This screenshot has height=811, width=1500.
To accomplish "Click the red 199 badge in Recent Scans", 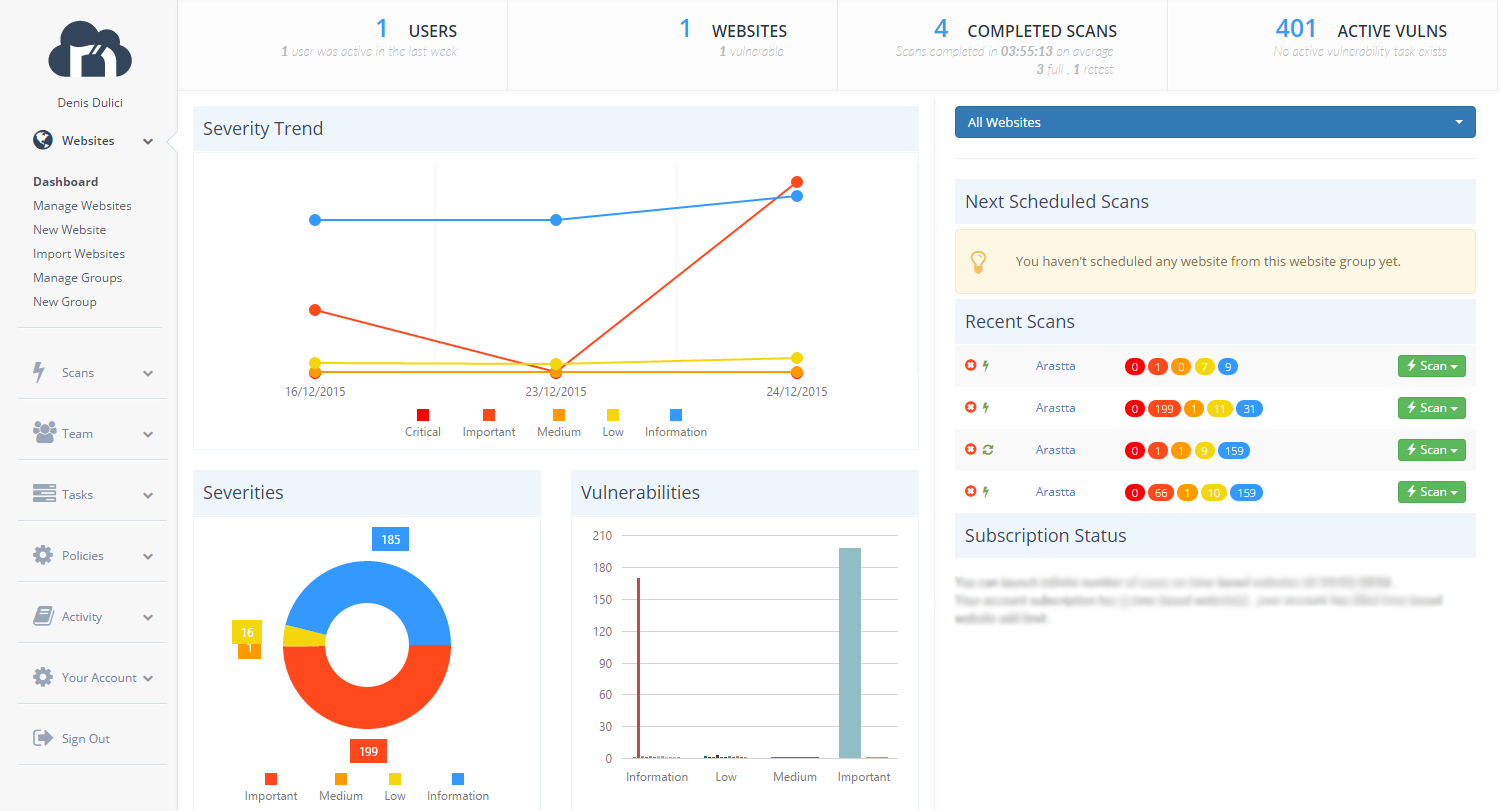I will pos(1164,408).
